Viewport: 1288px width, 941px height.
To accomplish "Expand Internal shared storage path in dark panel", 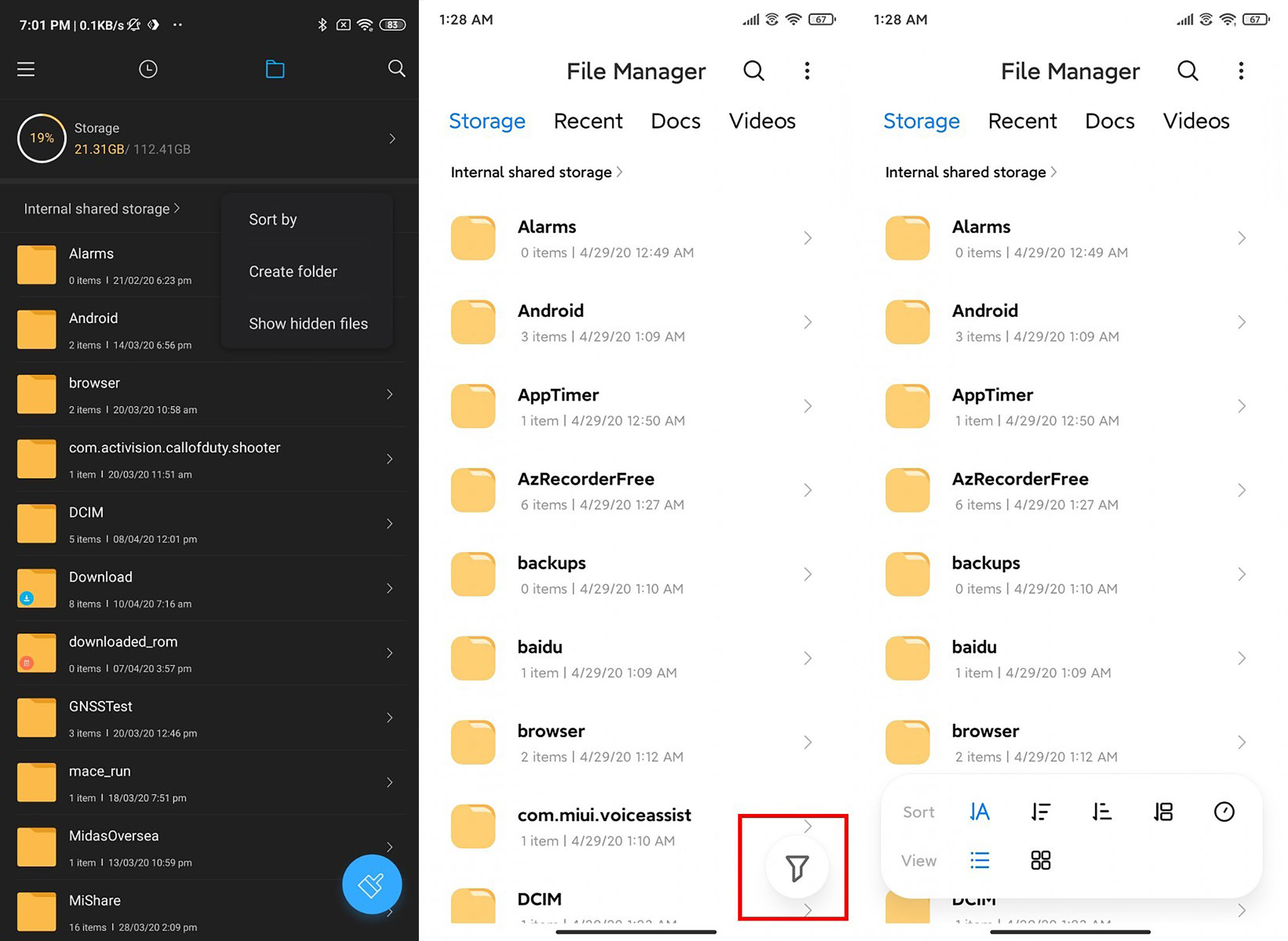I will click(x=102, y=209).
